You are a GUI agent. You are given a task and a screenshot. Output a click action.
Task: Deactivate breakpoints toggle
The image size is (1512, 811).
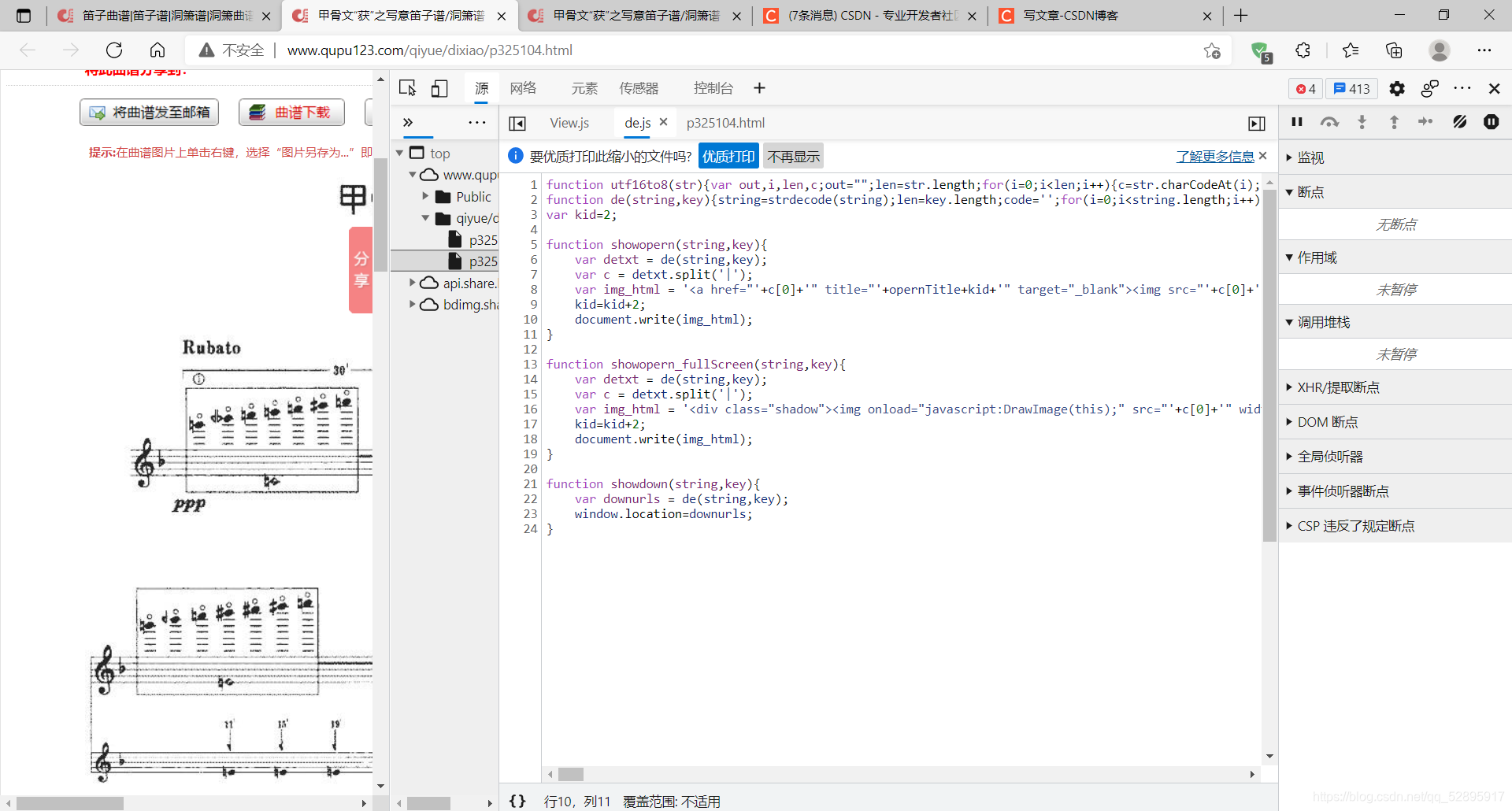(x=1459, y=122)
